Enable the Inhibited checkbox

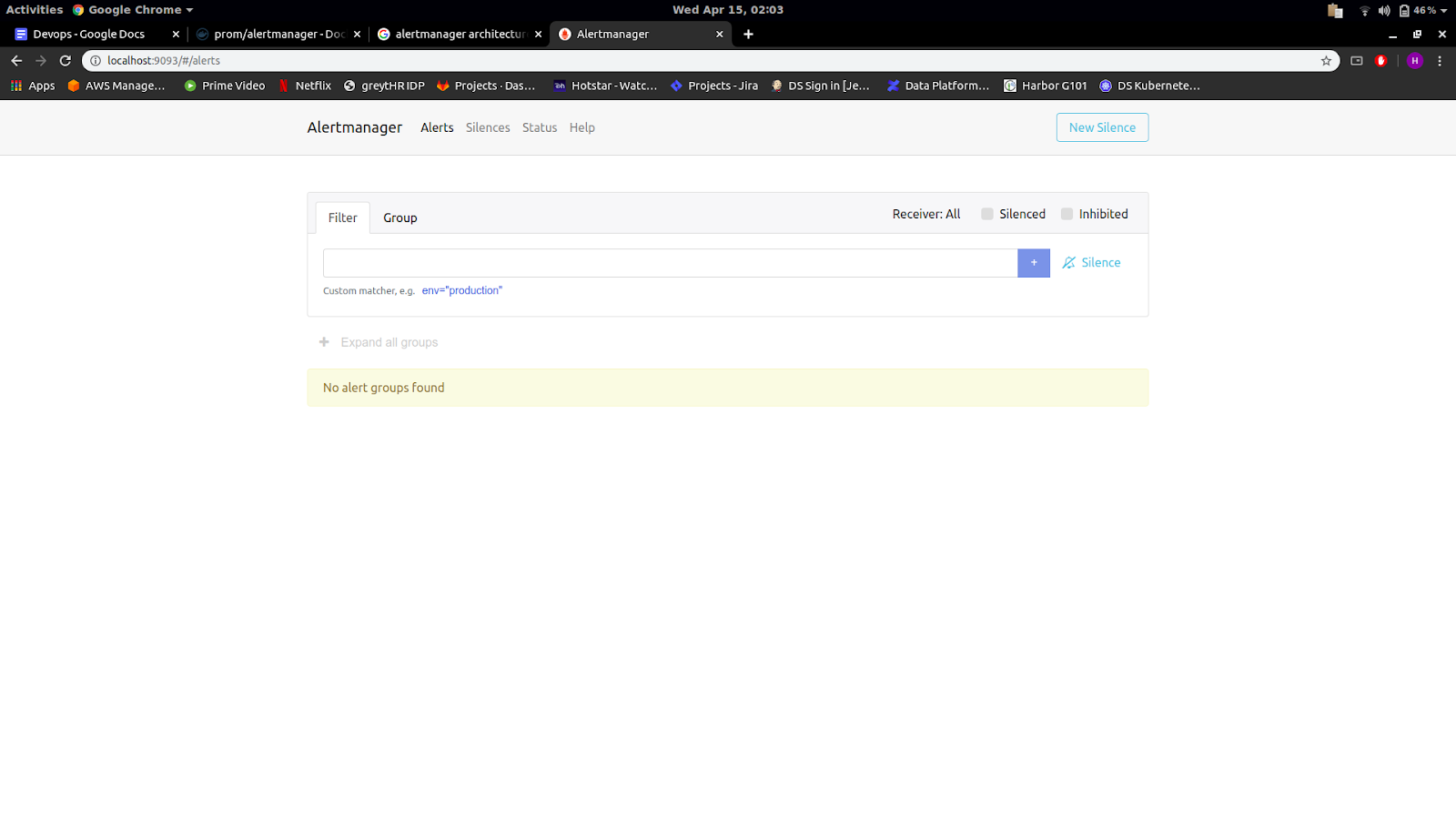point(1067,214)
